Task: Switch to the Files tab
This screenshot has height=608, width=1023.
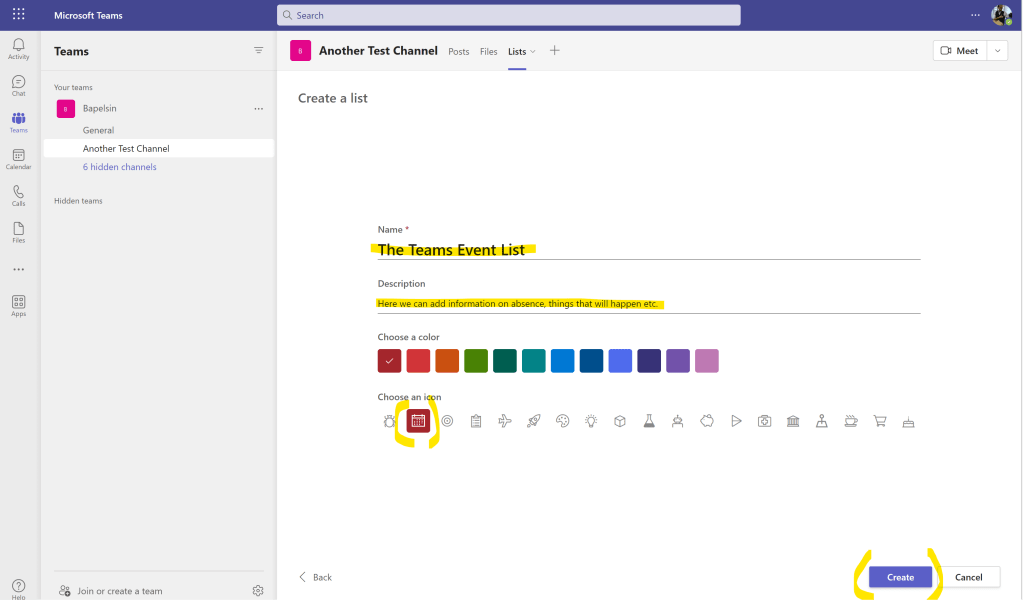Action: click(x=488, y=52)
